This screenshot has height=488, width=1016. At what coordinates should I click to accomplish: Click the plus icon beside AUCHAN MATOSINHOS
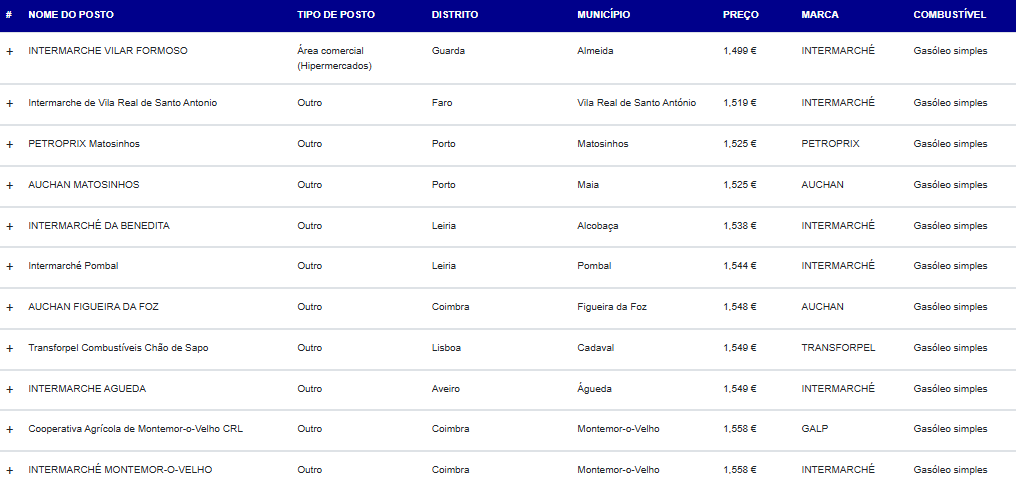point(9,185)
